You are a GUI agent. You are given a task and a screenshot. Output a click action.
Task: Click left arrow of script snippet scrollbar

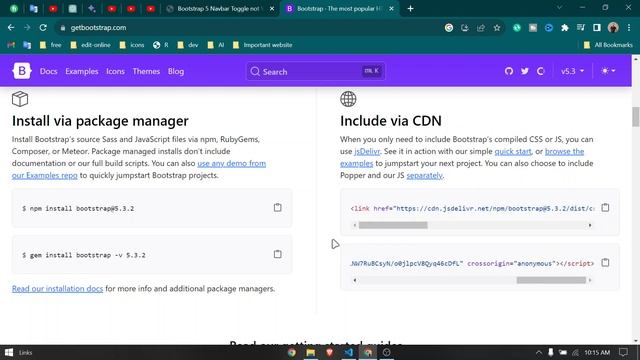(355, 280)
